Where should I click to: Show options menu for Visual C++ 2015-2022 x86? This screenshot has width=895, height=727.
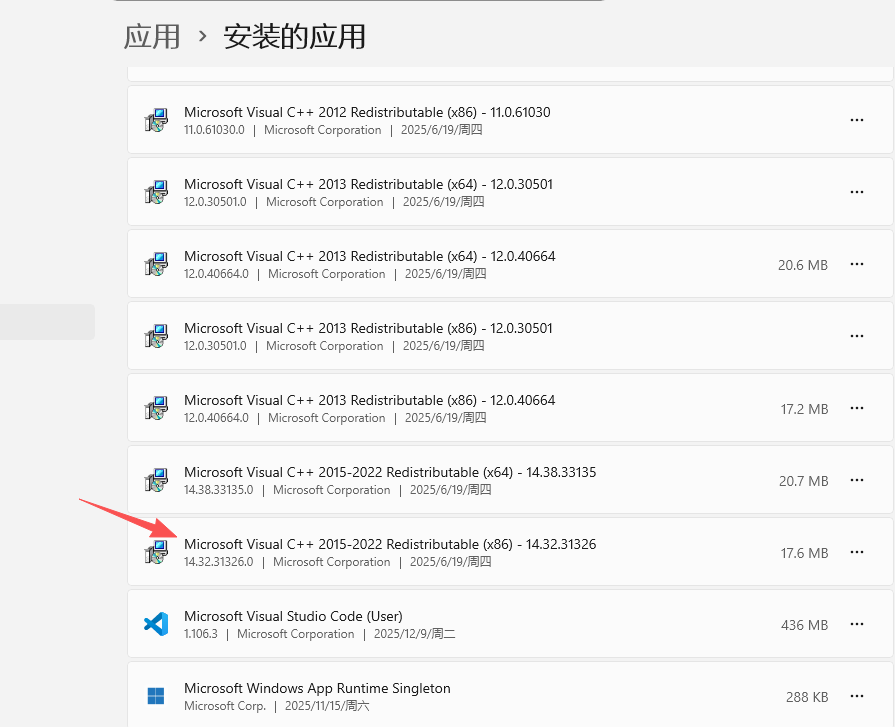856,552
